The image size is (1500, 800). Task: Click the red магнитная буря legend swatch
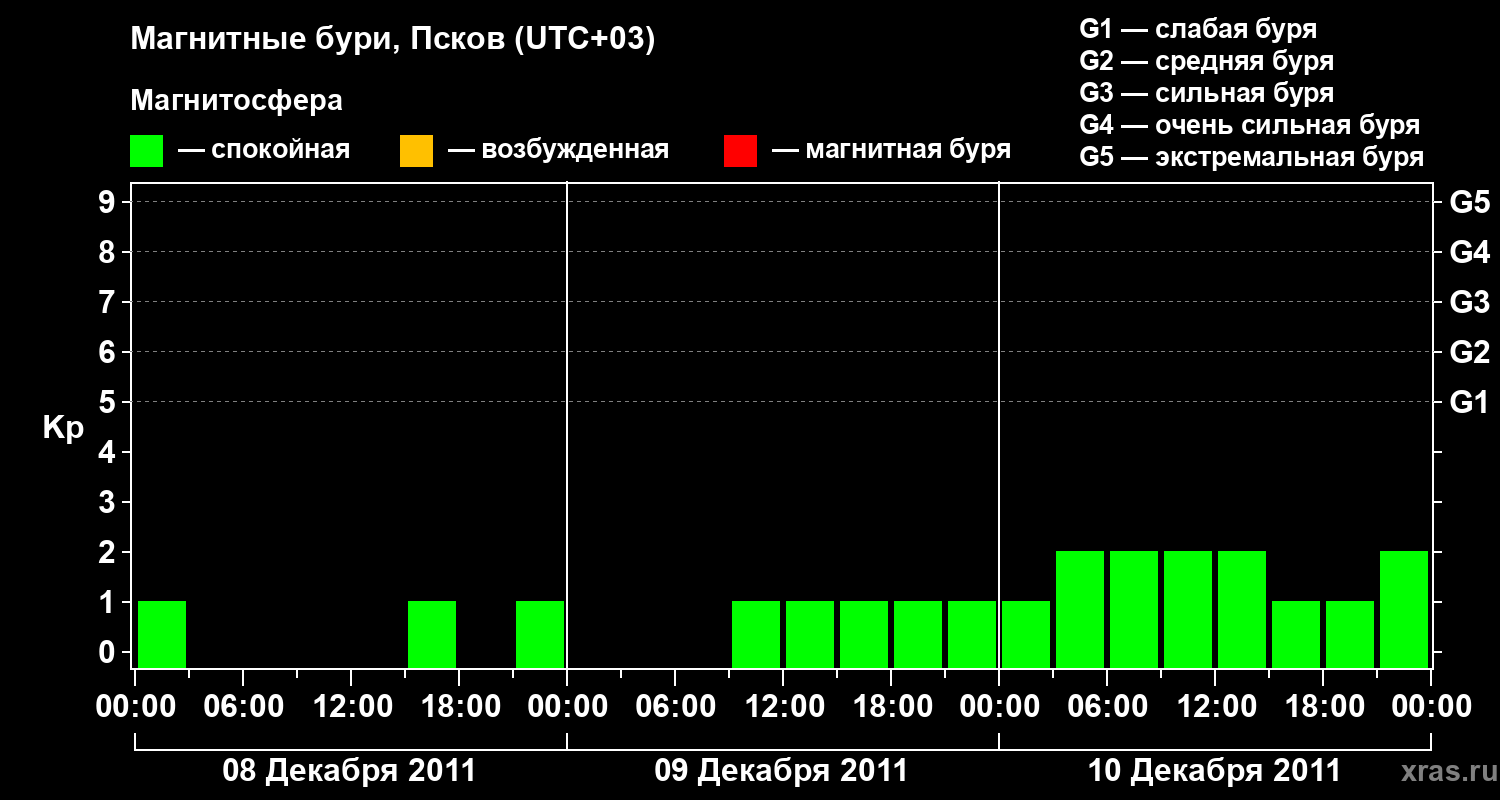point(740,151)
